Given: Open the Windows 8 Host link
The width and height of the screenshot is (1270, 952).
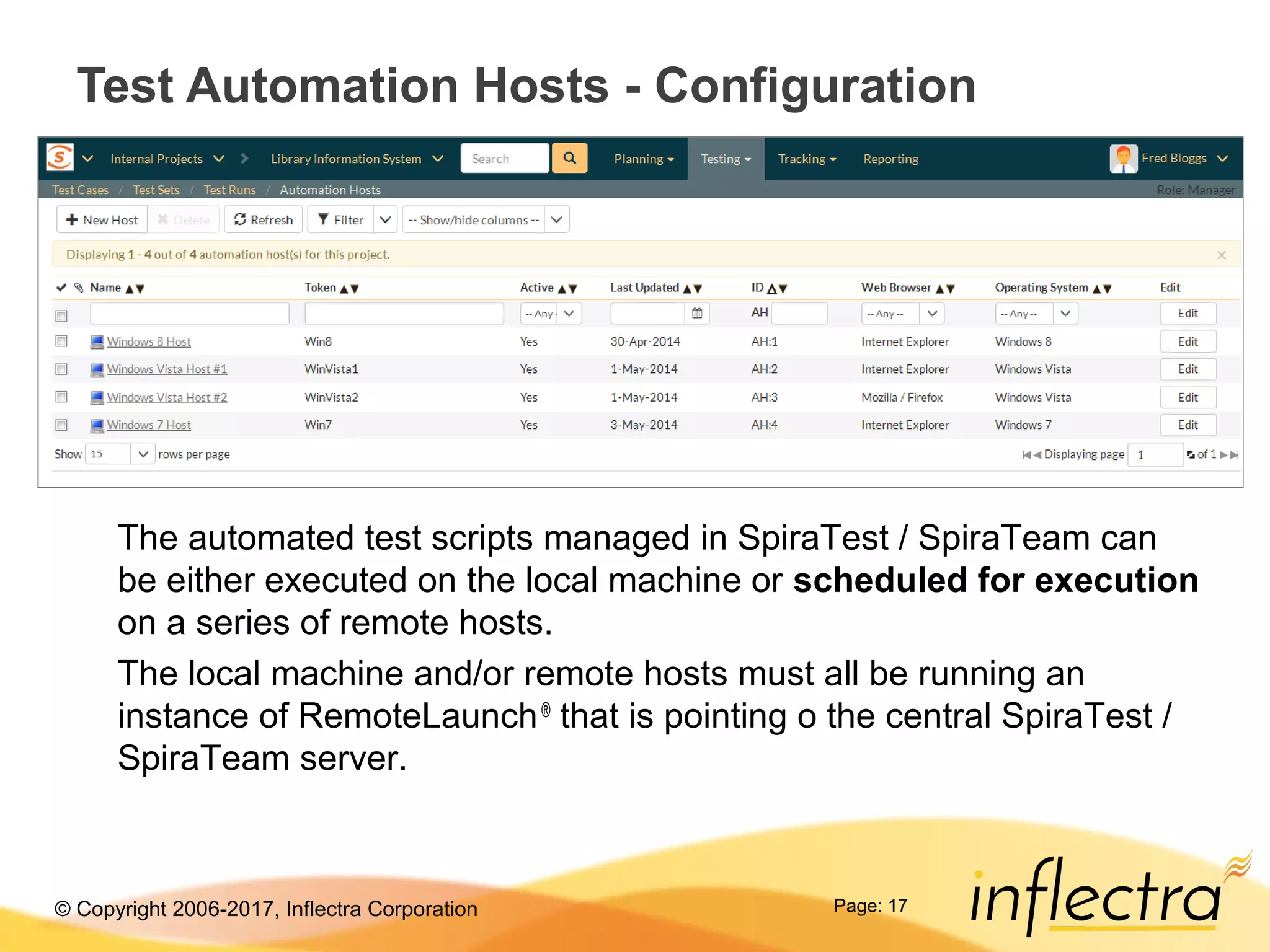Looking at the screenshot, I should tap(149, 342).
